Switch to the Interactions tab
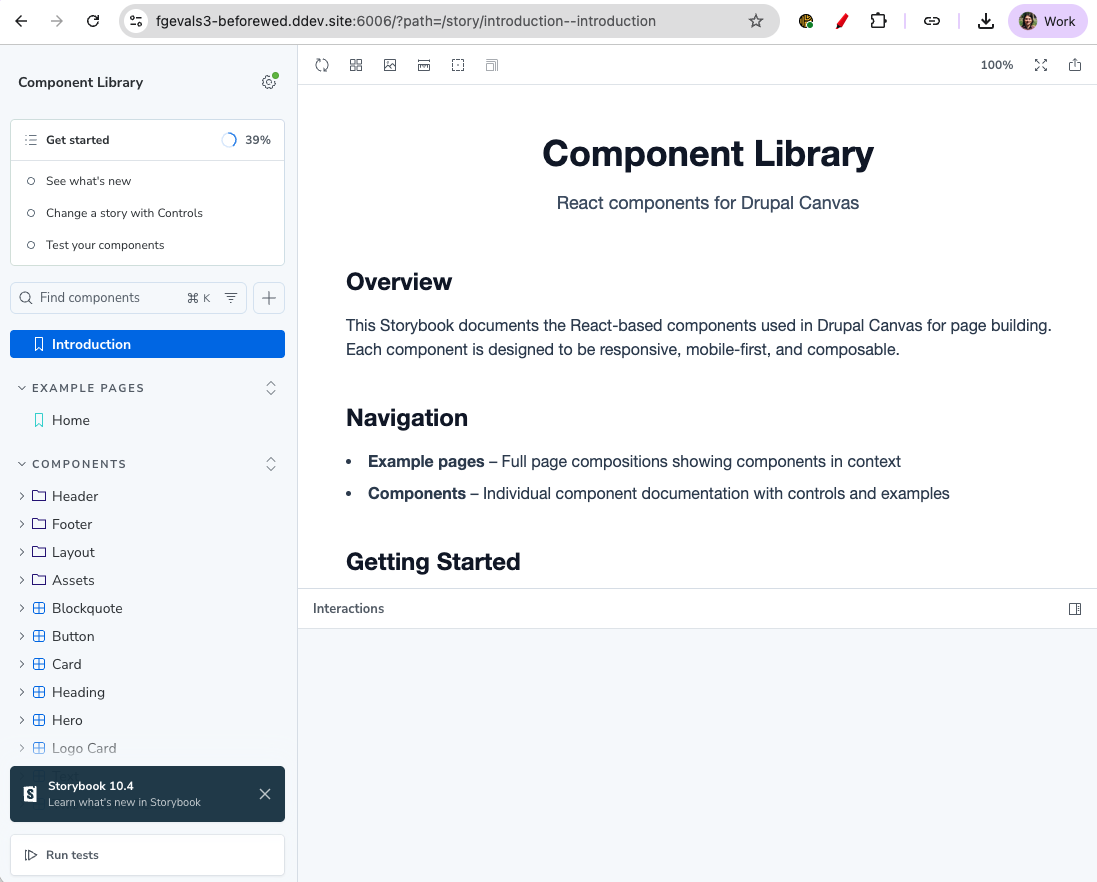 coord(348,609)
